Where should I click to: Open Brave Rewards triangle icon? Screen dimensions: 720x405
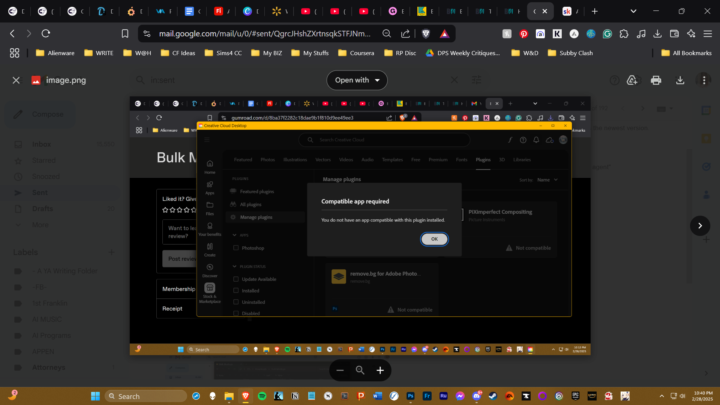tap(444, 34)
